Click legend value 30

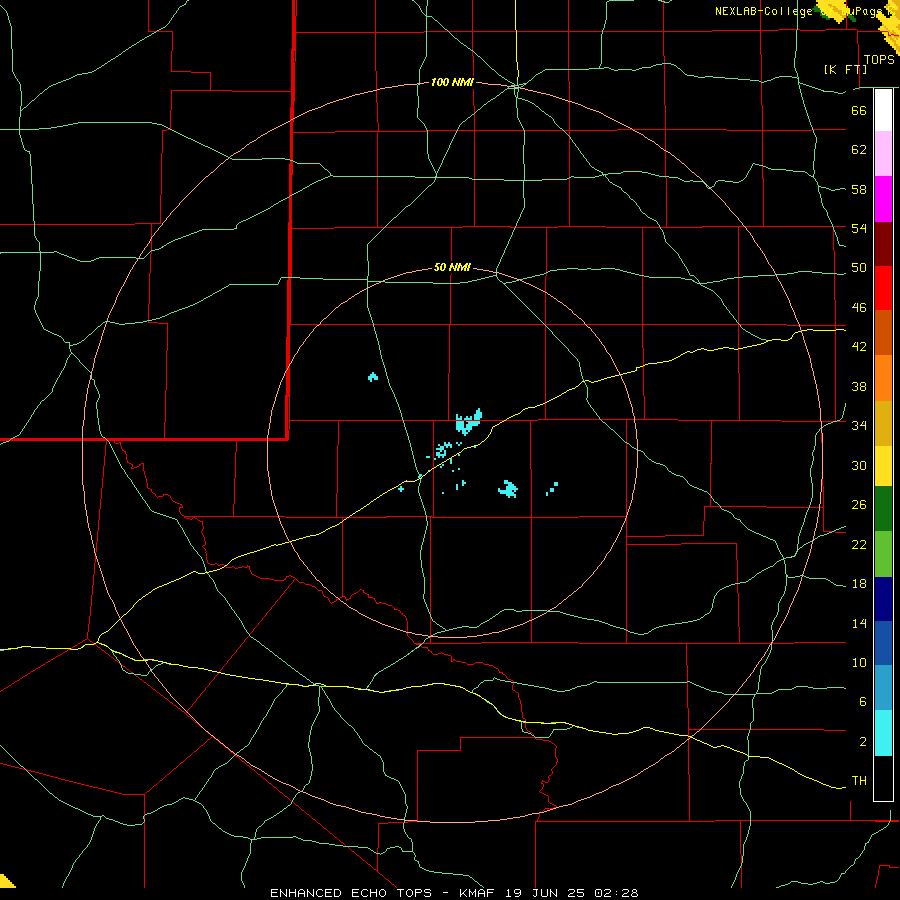click(859, 465)
